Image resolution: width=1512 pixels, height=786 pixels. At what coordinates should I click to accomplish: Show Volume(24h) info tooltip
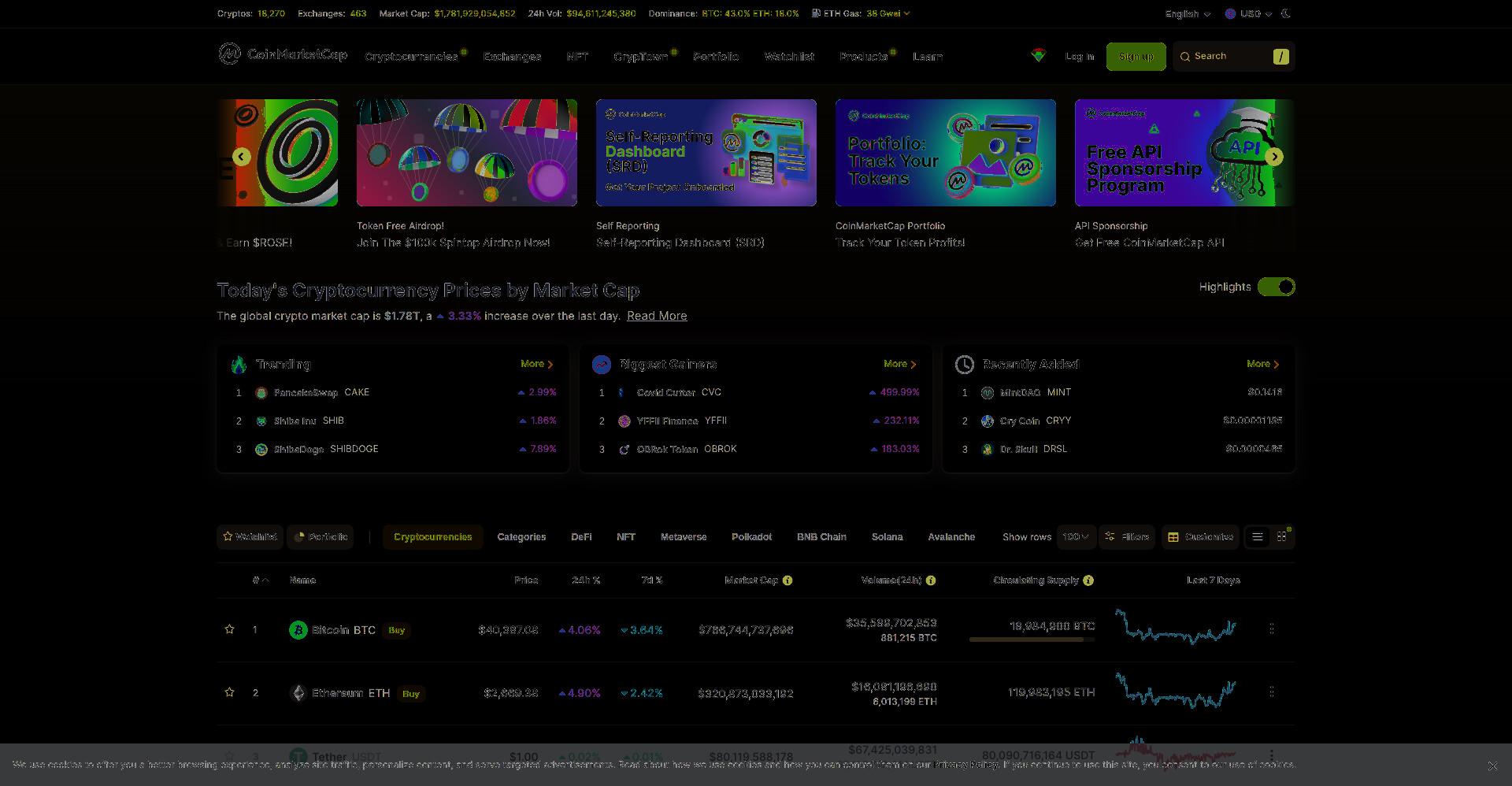[931, 580]
